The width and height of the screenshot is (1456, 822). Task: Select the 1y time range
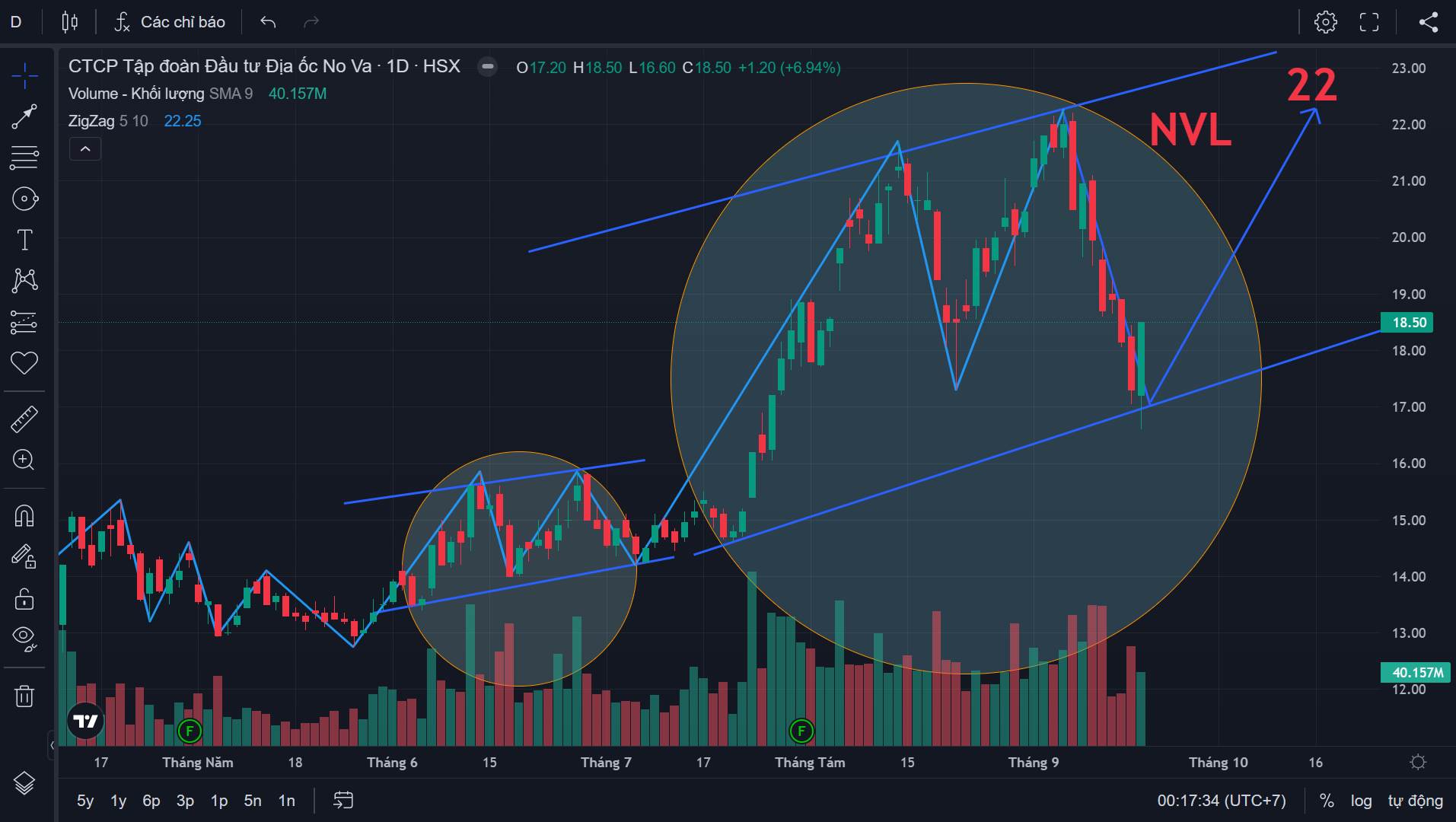click(x=119, y=801)
